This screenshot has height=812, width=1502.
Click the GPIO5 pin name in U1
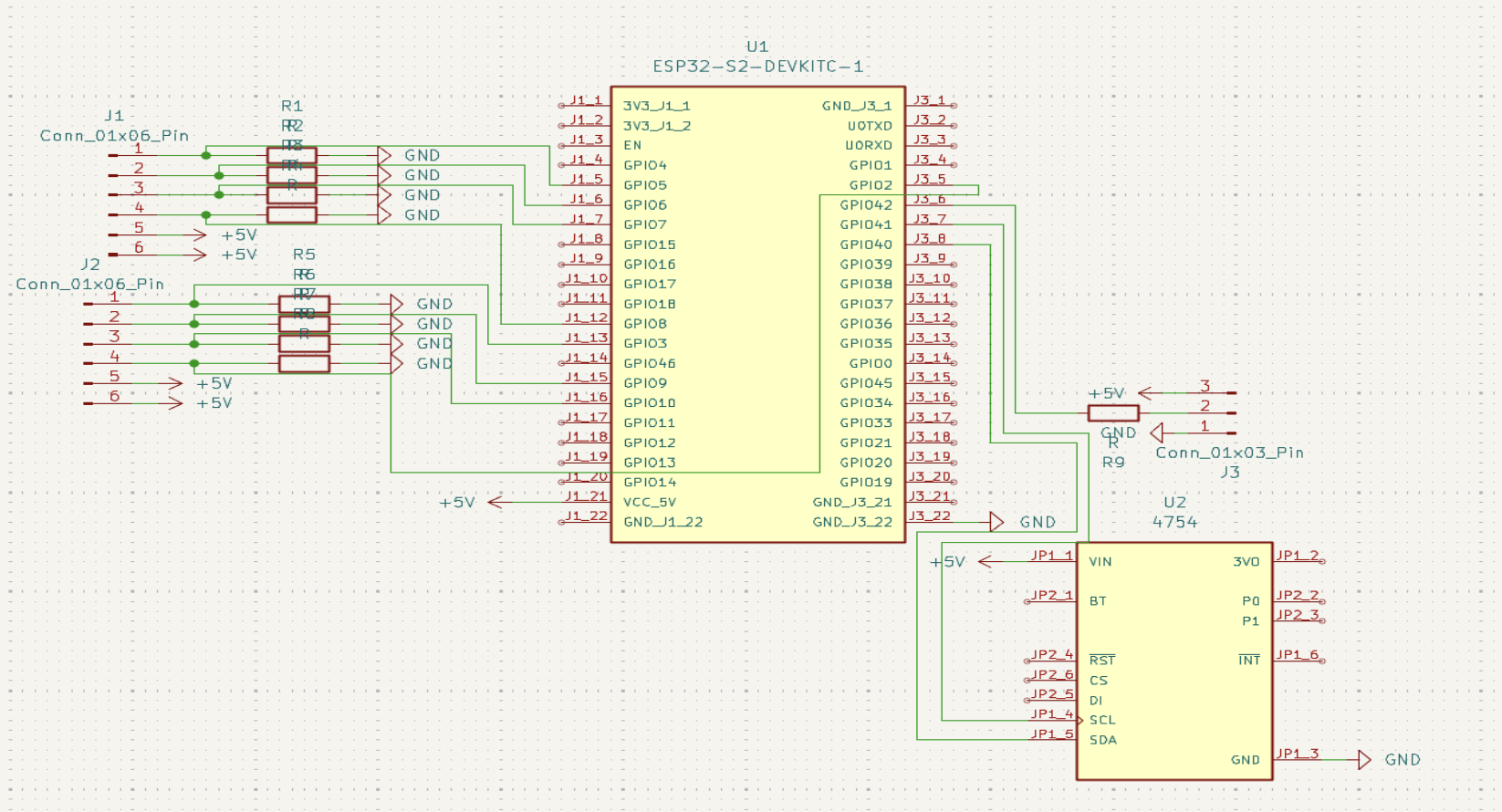click(x=645, y=185)
